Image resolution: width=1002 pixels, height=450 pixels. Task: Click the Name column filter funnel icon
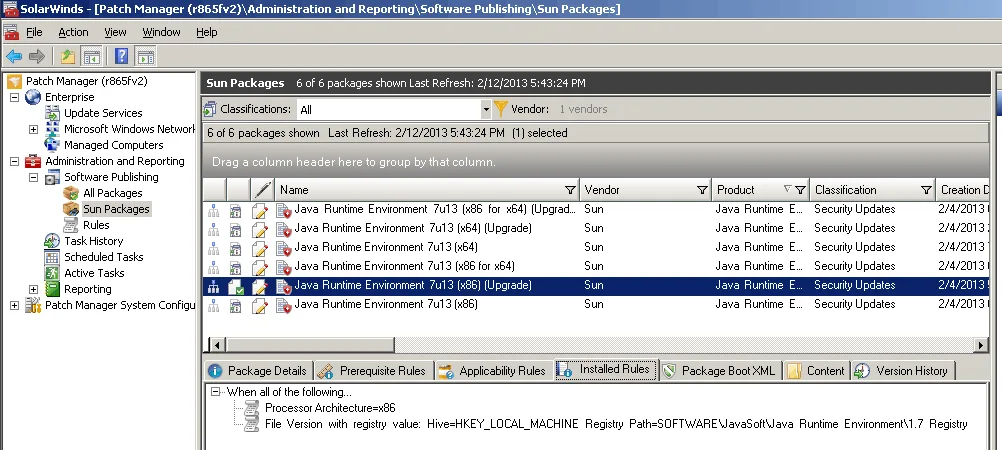(x=570, y=190)
